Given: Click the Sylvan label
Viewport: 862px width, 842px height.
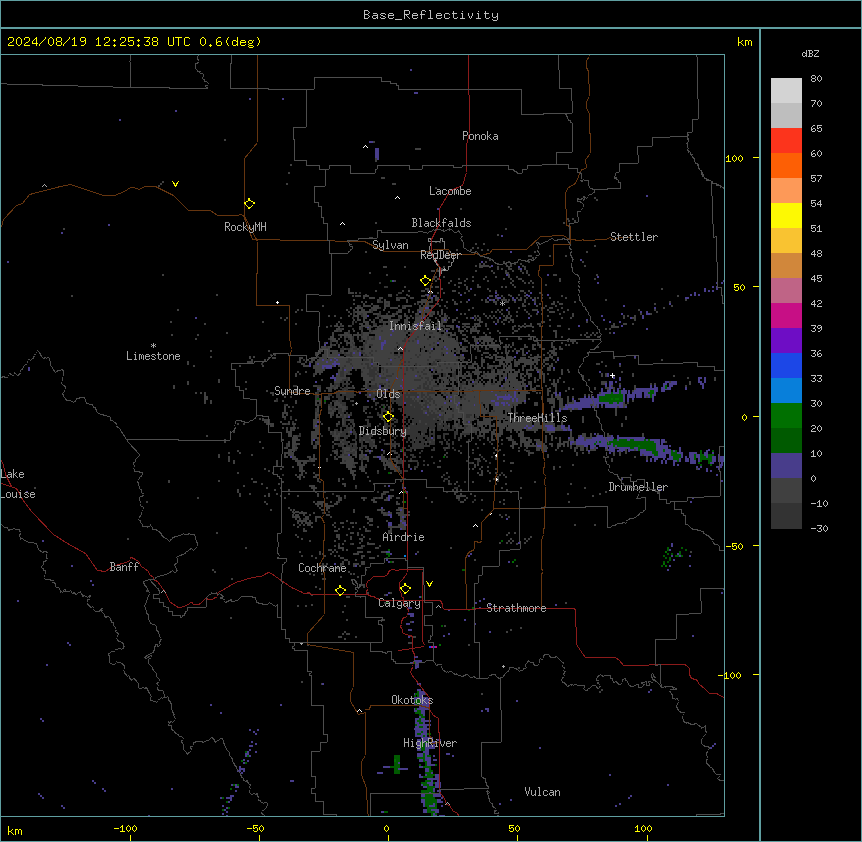Looking at the screenshot, I should coord(390,245).
